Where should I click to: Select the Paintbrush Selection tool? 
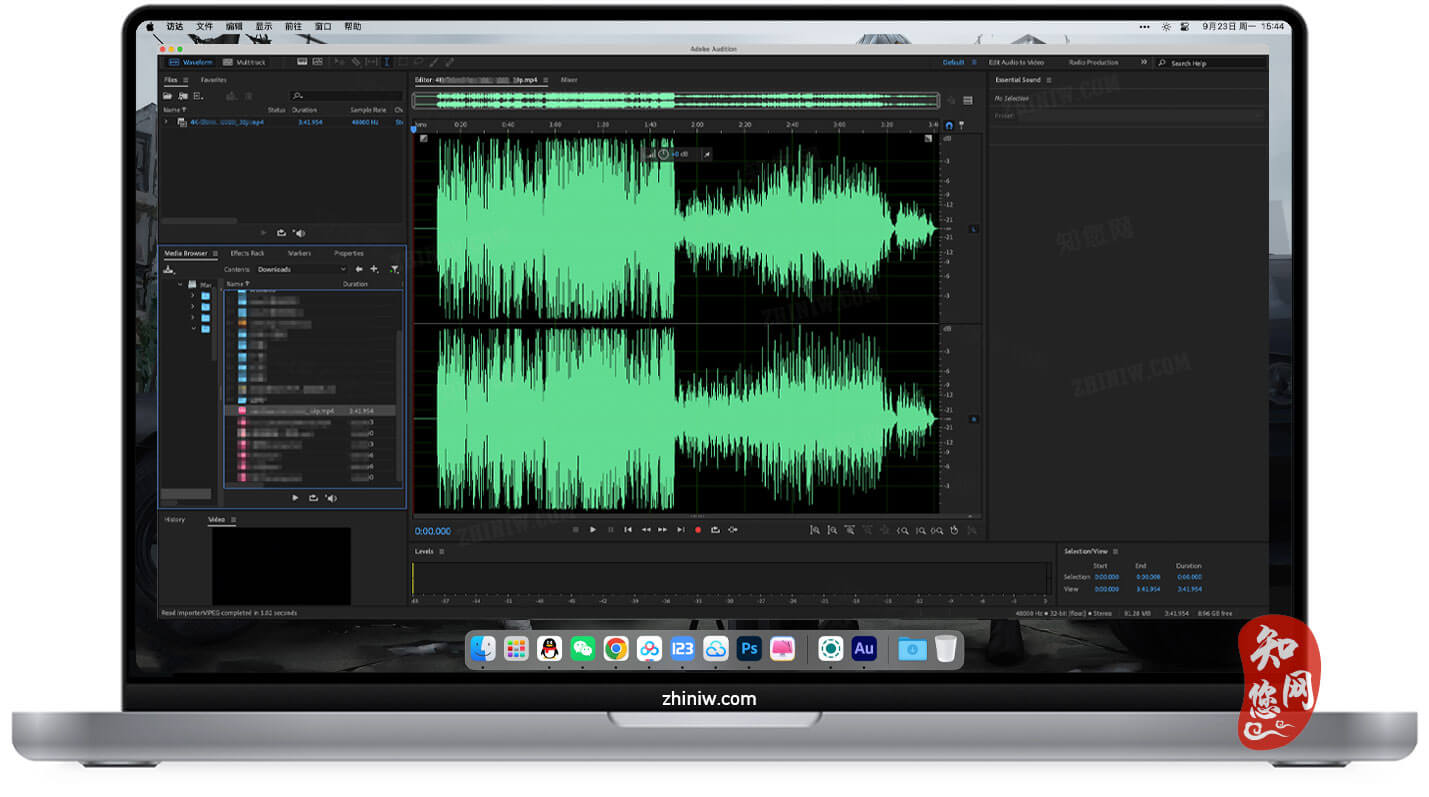click(433, 62)
